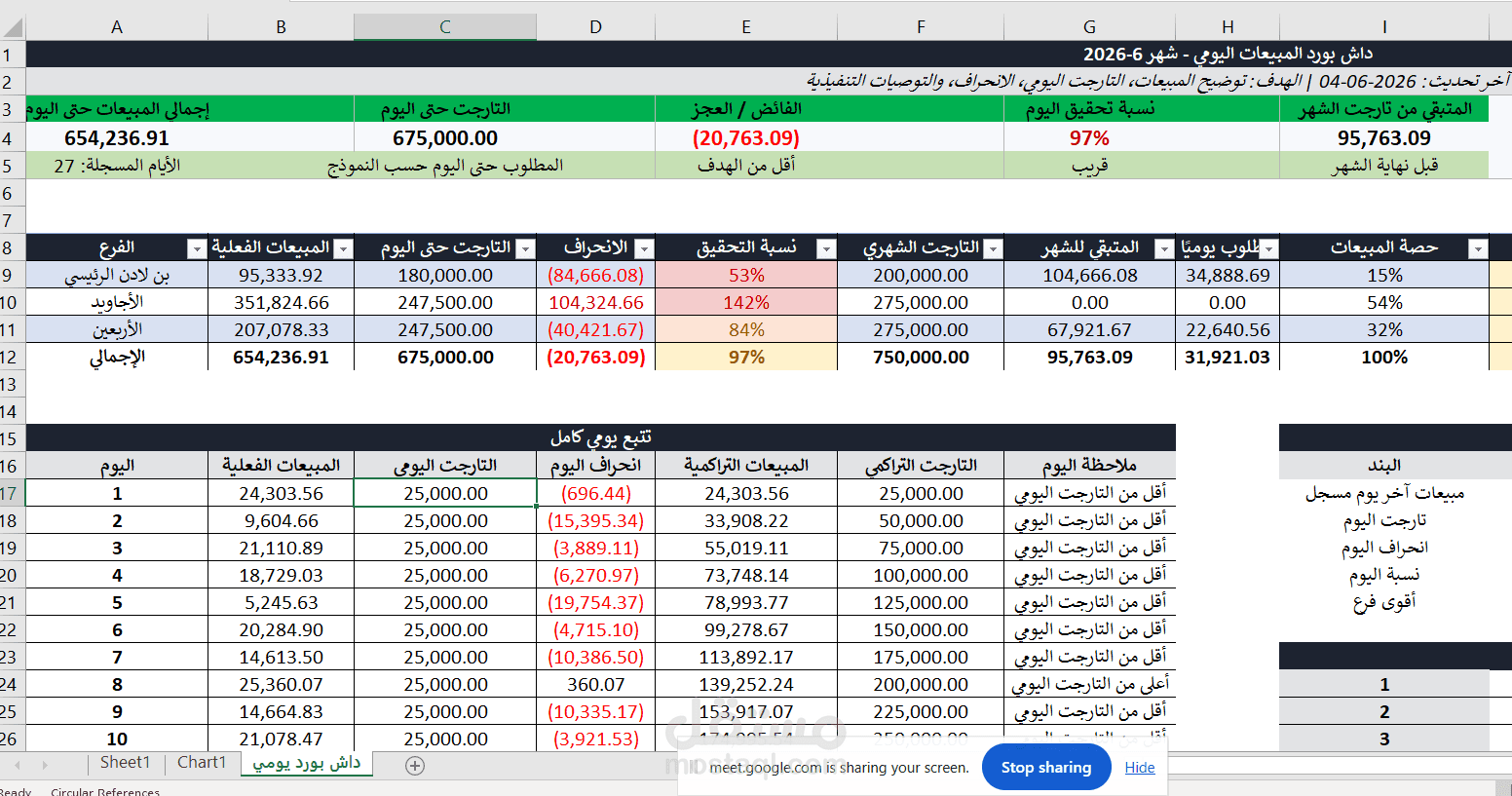Click branch name بن لادن الرئيسي
The image size is (1512, 796).
(x=117, y=276)
